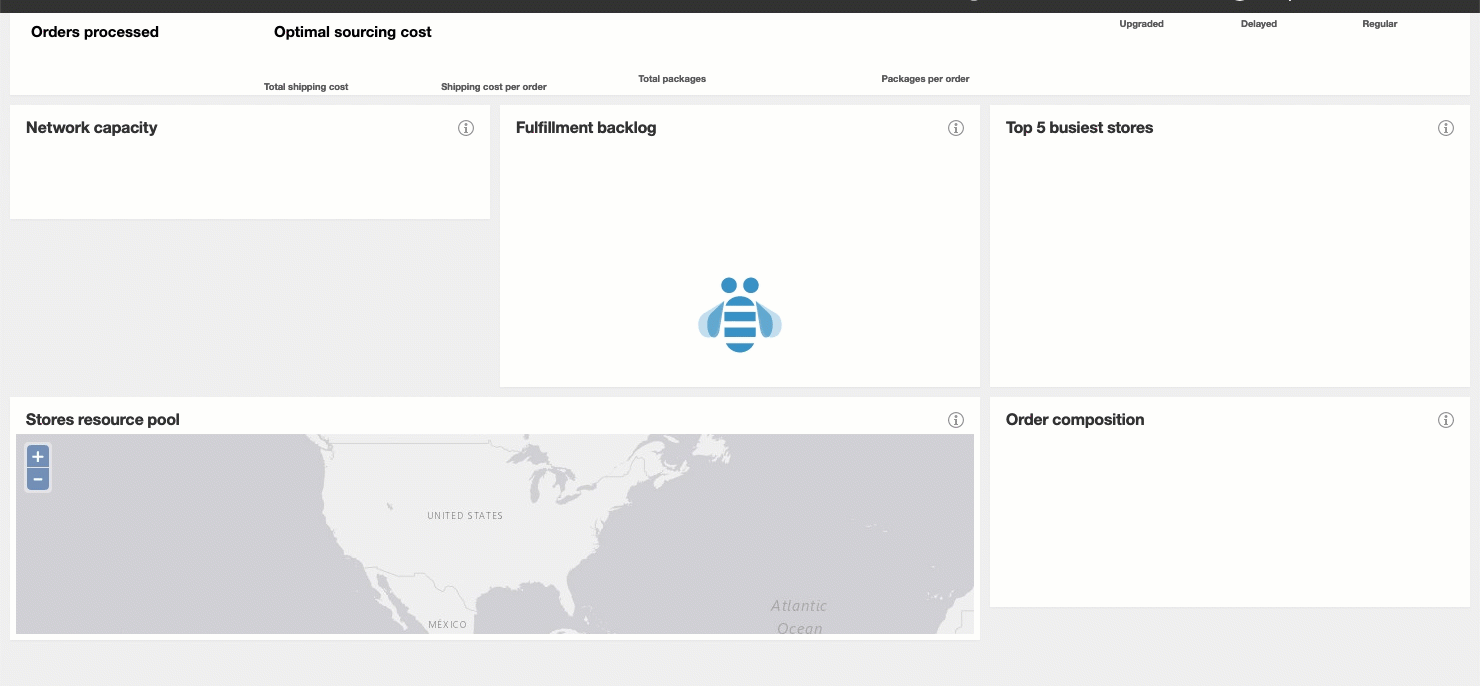This screenshot has height=686, width=1480.
Task: Select the Orders processed heading
Action: [95, 32]
